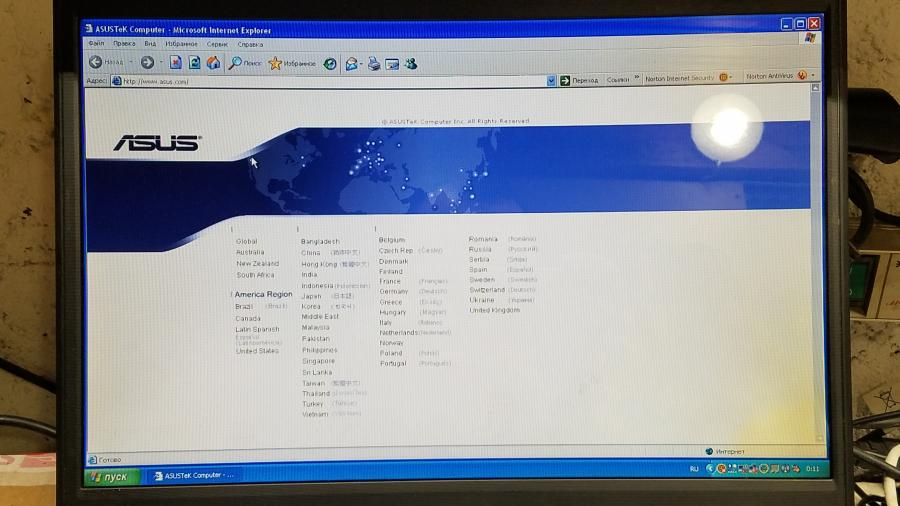
Task: Open the Norton Internet Security dropdown arrow
Action: pos(731,77)
